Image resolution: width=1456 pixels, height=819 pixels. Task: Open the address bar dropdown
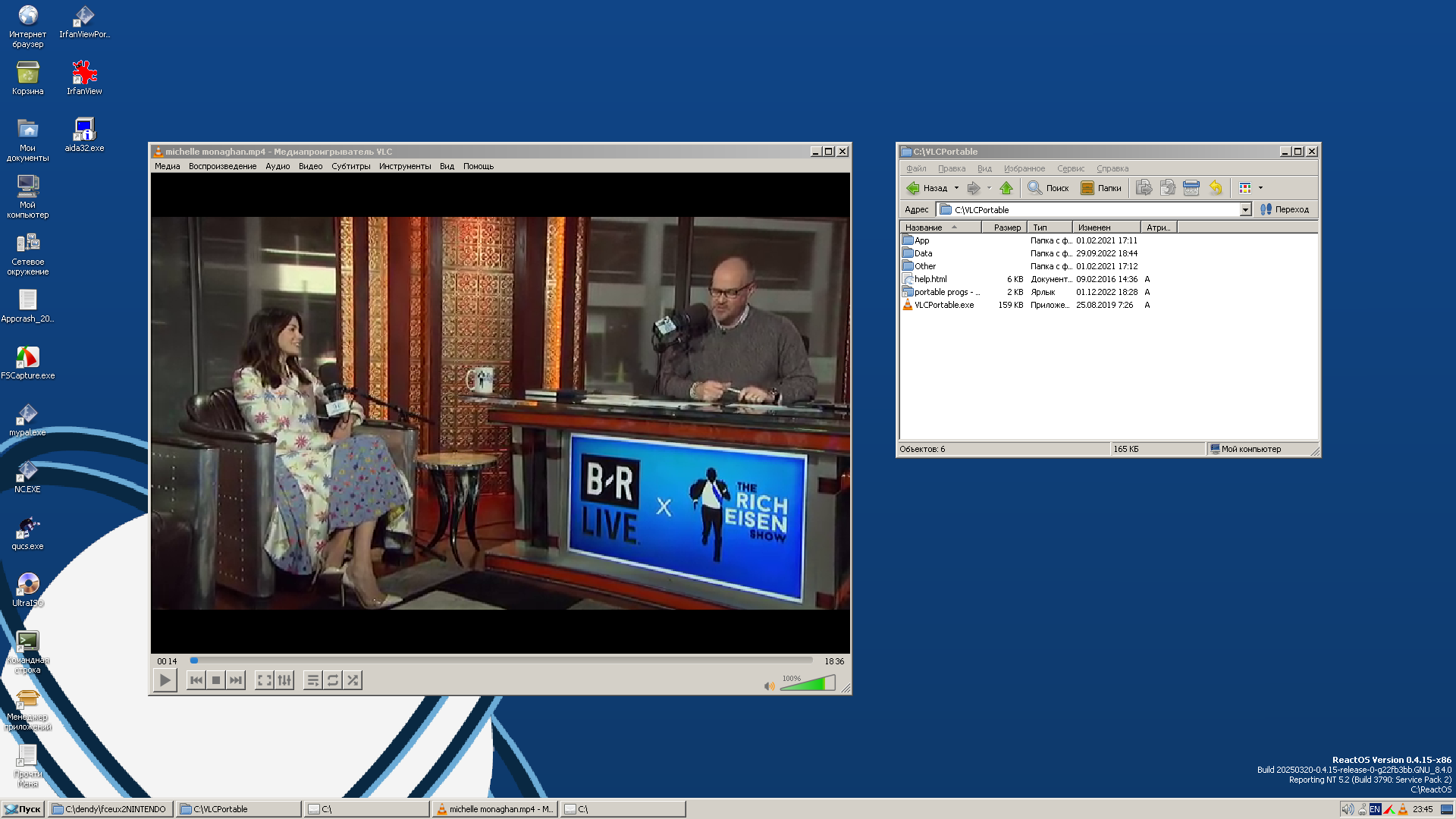(x=1245, y=210)
